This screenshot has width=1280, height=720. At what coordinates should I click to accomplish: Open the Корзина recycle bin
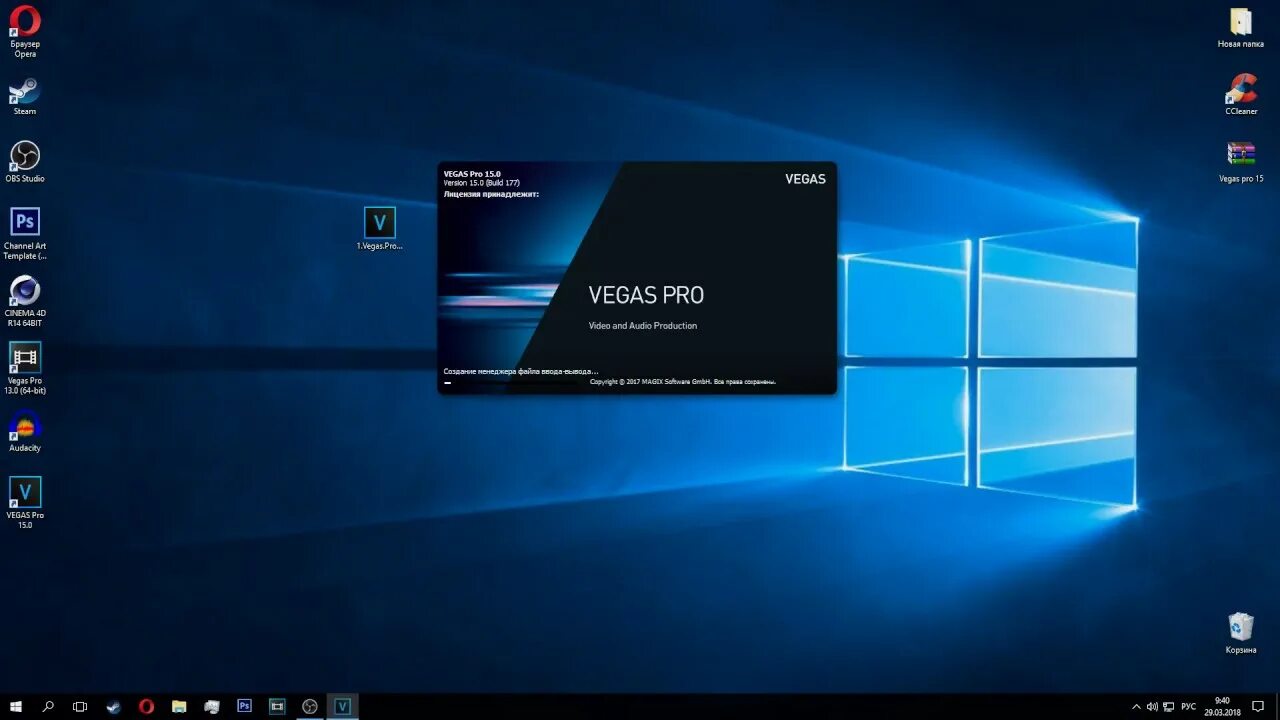(1240, 625)
